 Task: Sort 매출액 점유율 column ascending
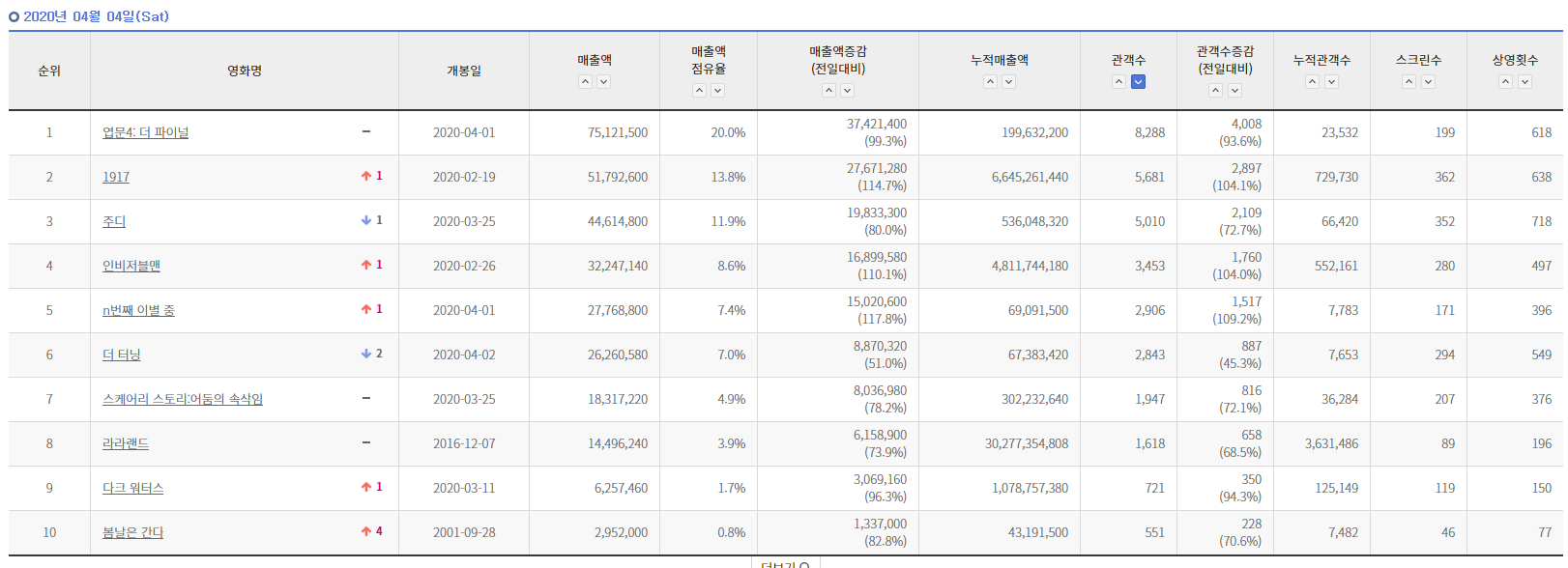point(699,91)
